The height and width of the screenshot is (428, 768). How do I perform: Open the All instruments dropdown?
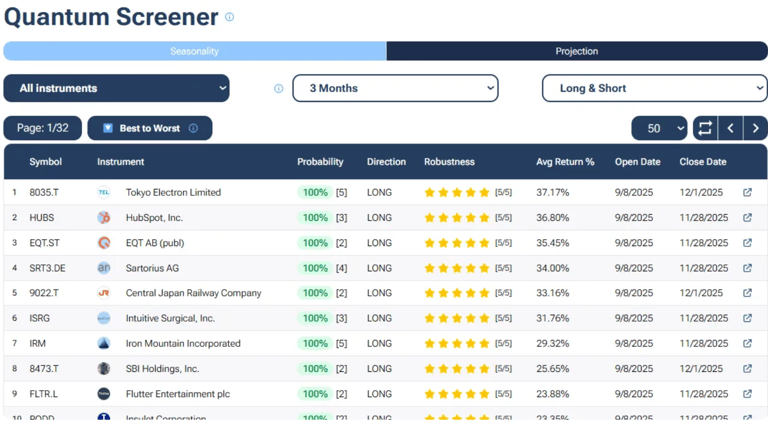click(117, 88)
